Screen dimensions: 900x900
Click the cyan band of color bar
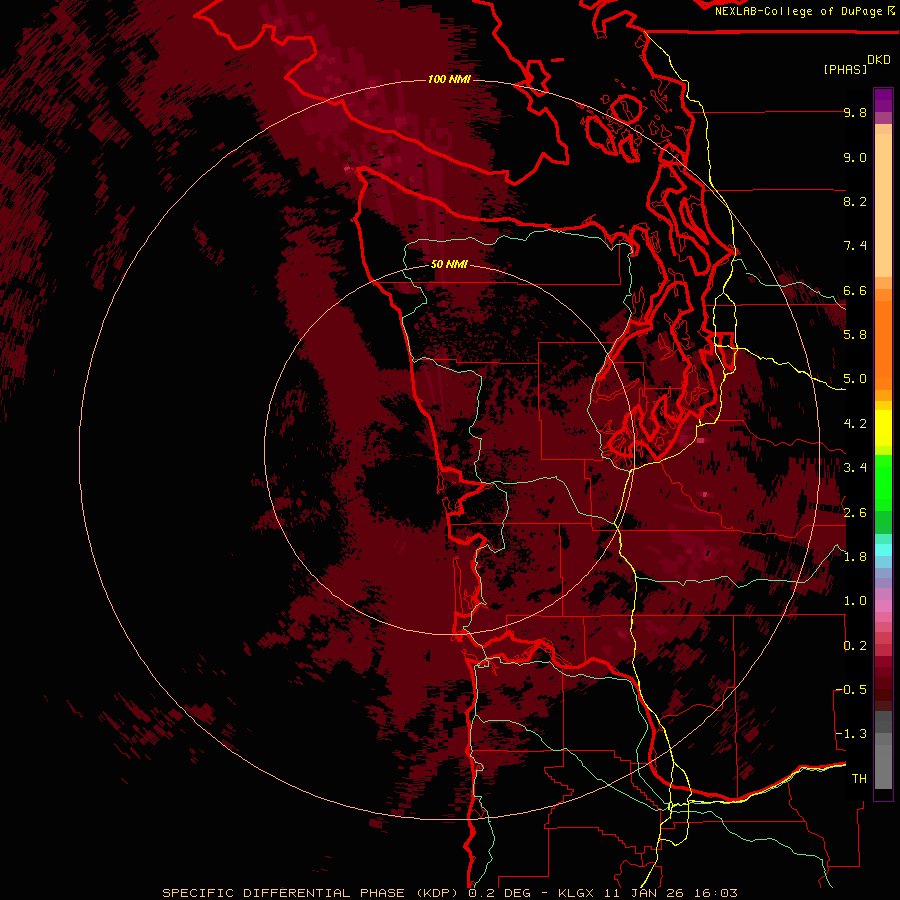(x=883, y=549)
